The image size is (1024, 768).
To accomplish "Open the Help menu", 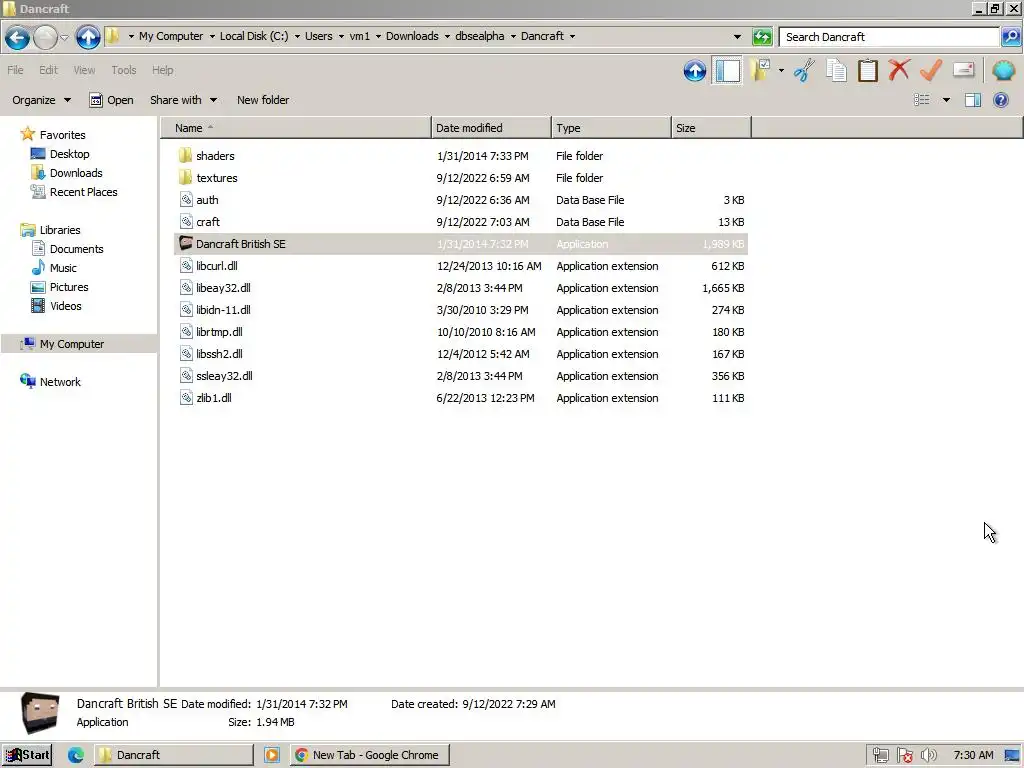I will pos(163,70).
